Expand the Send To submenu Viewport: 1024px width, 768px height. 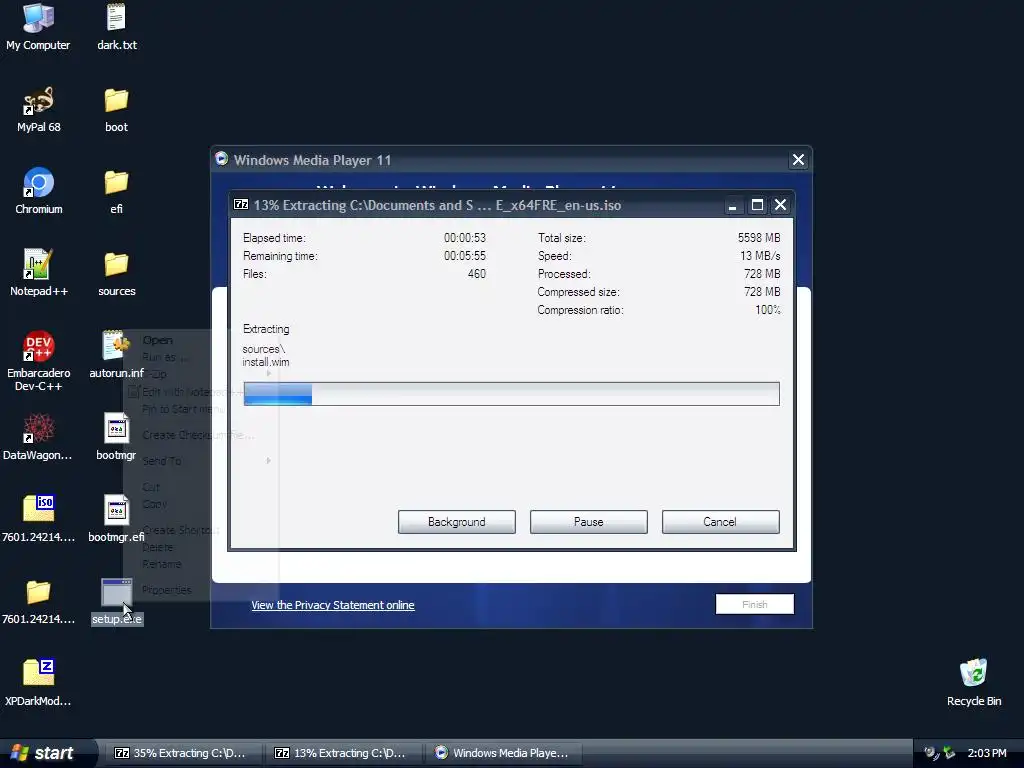201,461
